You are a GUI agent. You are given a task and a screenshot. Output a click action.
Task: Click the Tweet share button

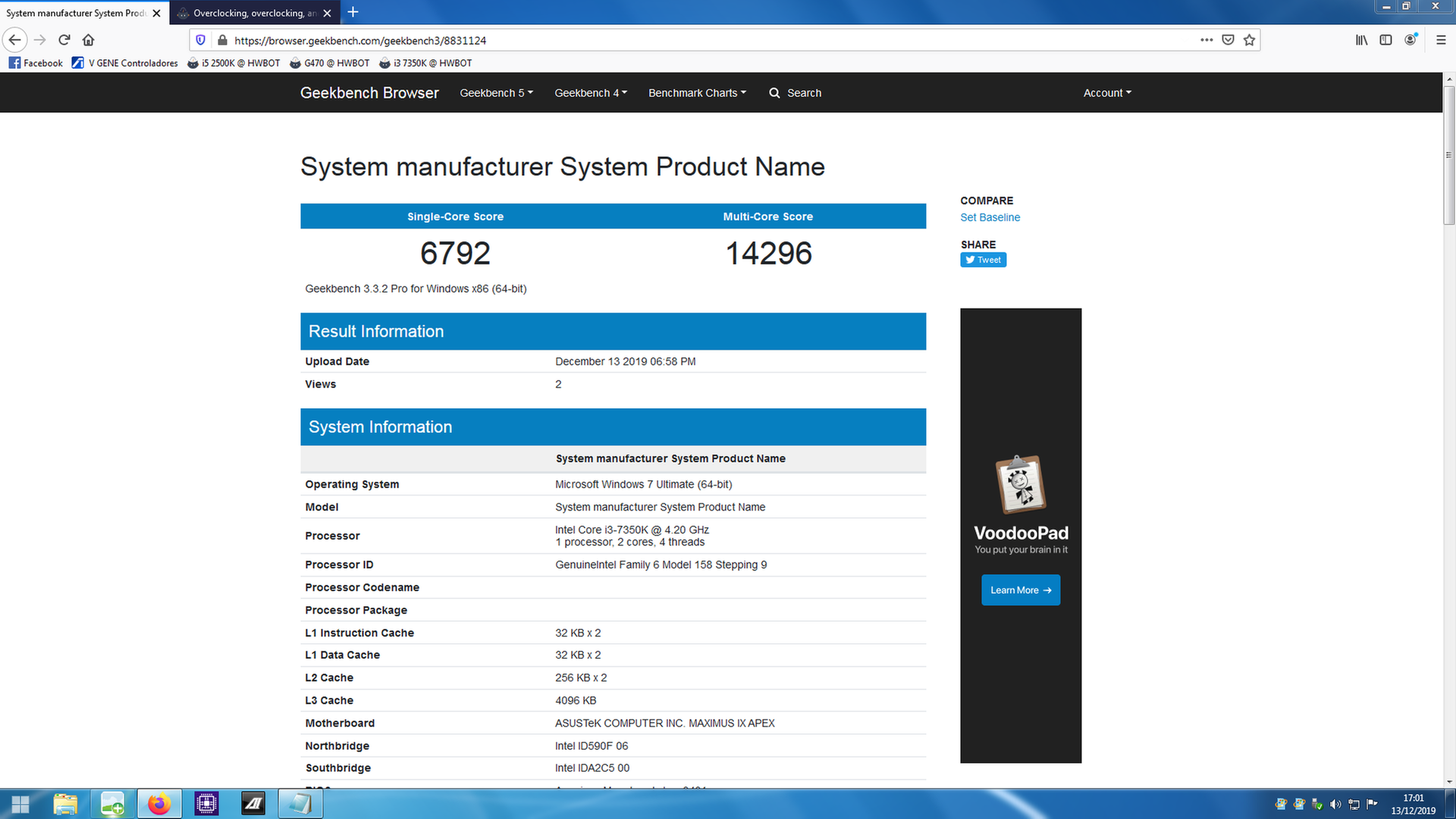coord(983,259)
